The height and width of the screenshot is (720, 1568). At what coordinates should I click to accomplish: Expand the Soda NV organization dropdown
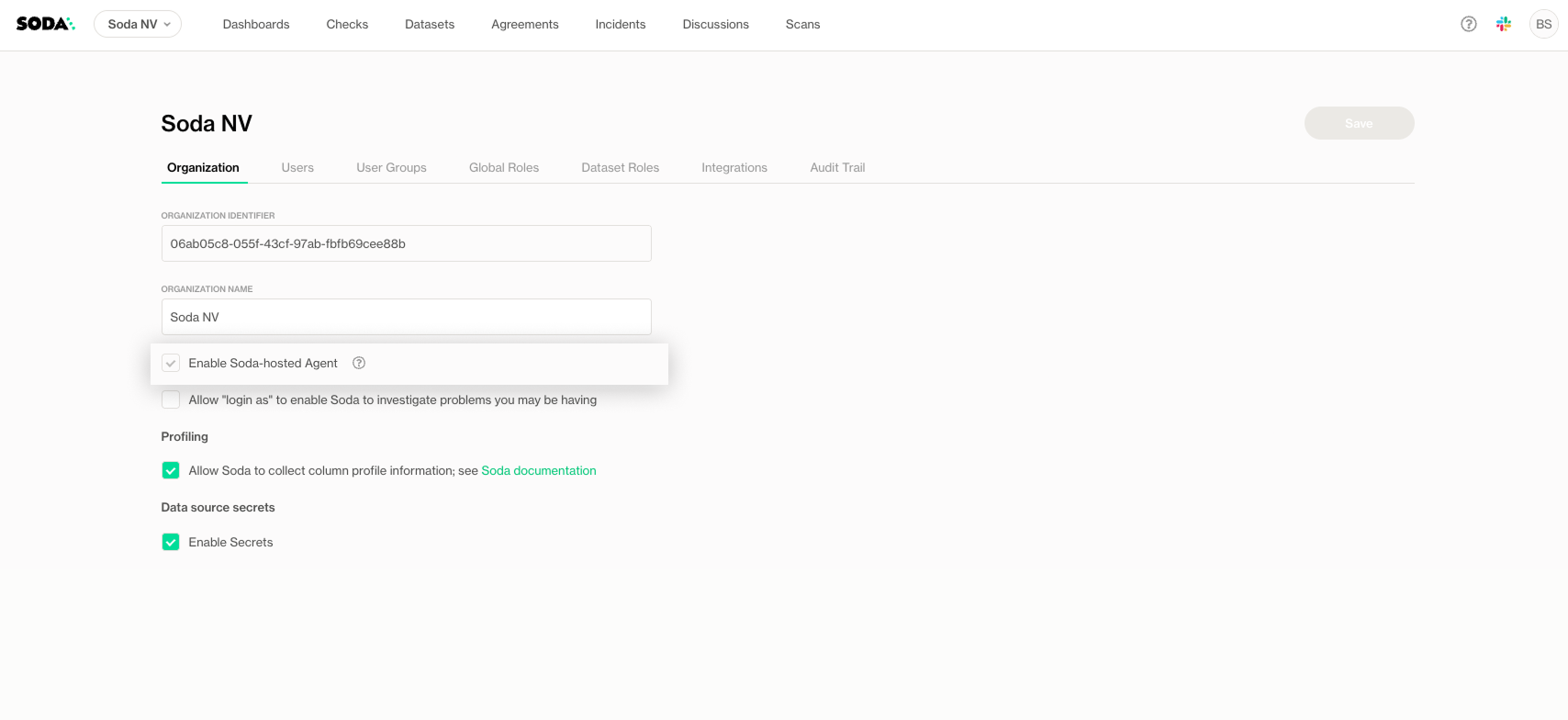coord(138,24)
